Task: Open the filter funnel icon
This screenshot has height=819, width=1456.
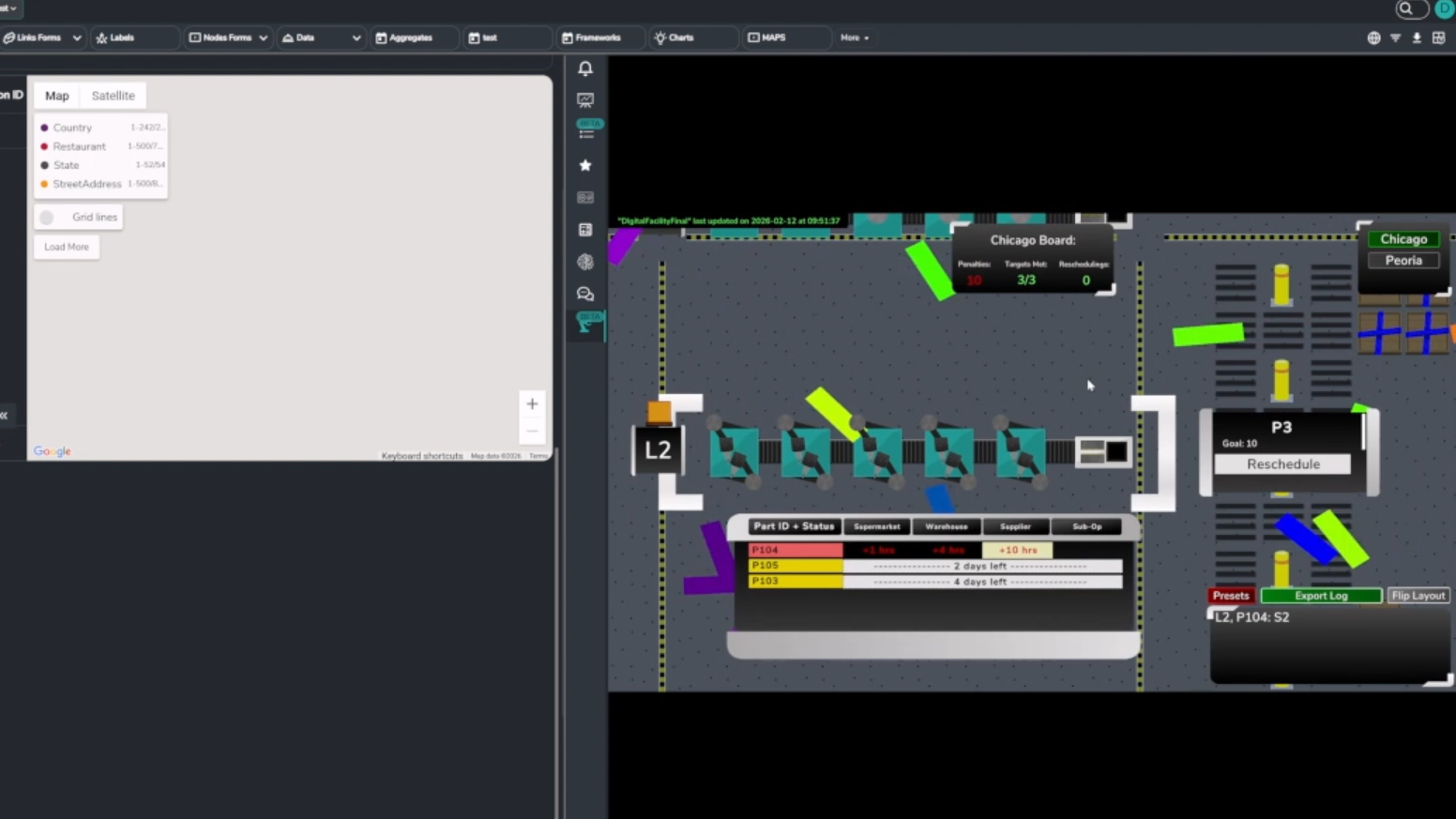Action: [1395, 38]
